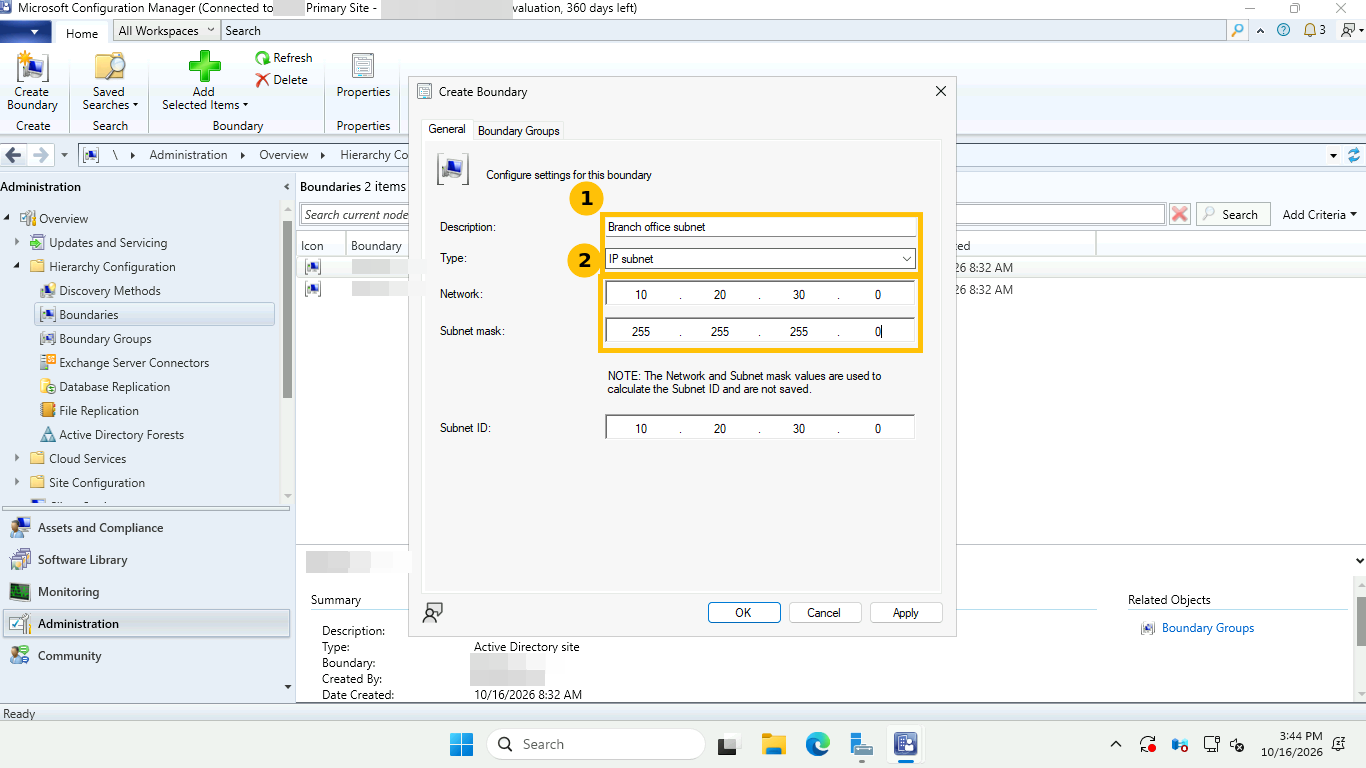
Task: Click the taskbar Search box
Action: click(x=595, y=744)
